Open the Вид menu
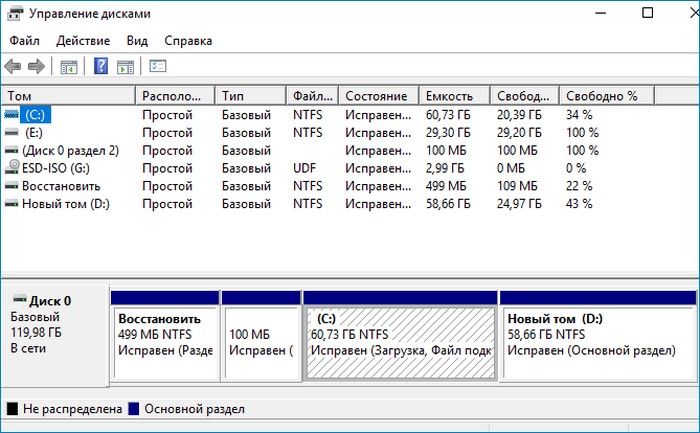Image resolution: width=700 pixels, height=433 pixels. click(137, 41)
